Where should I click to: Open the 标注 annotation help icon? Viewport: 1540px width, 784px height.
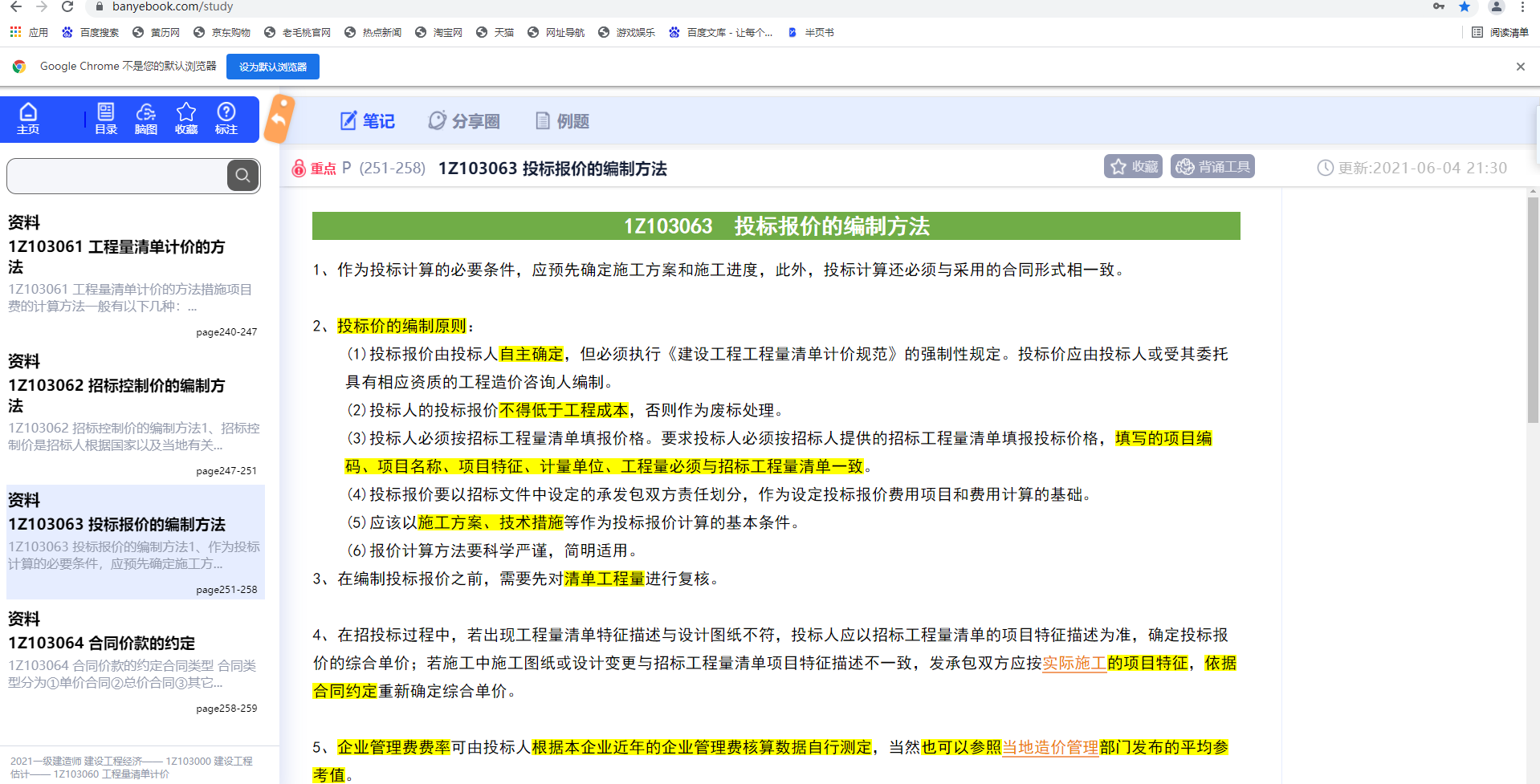coord(226,119)
